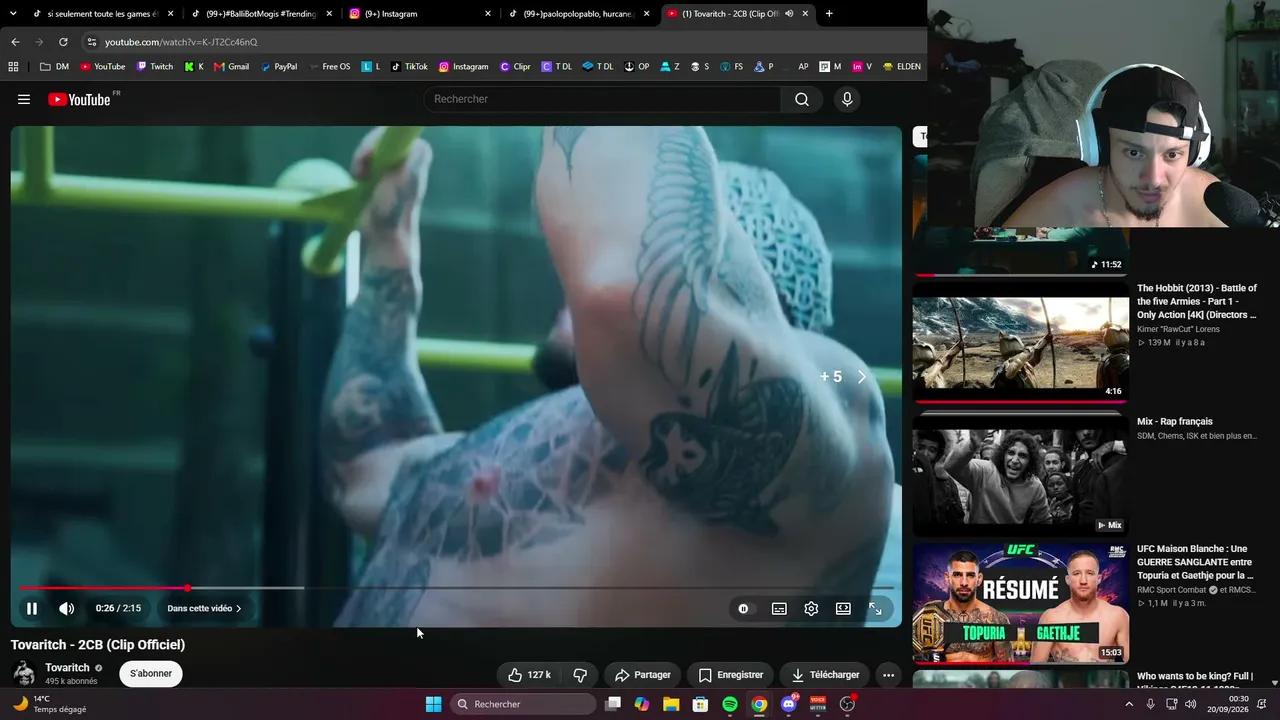Image resolution: width=1280 pixels, height=720 pixels.
Task: Switch to the (9+) Instagram tab
Action: point(420,13)
